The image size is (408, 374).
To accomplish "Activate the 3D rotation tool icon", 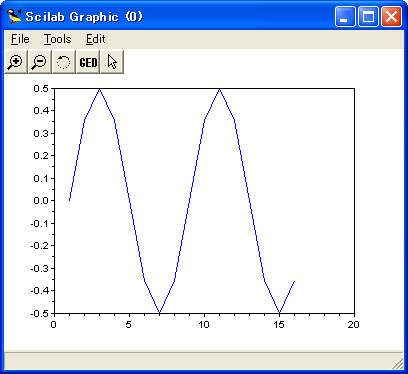I will tap(64, 62).
